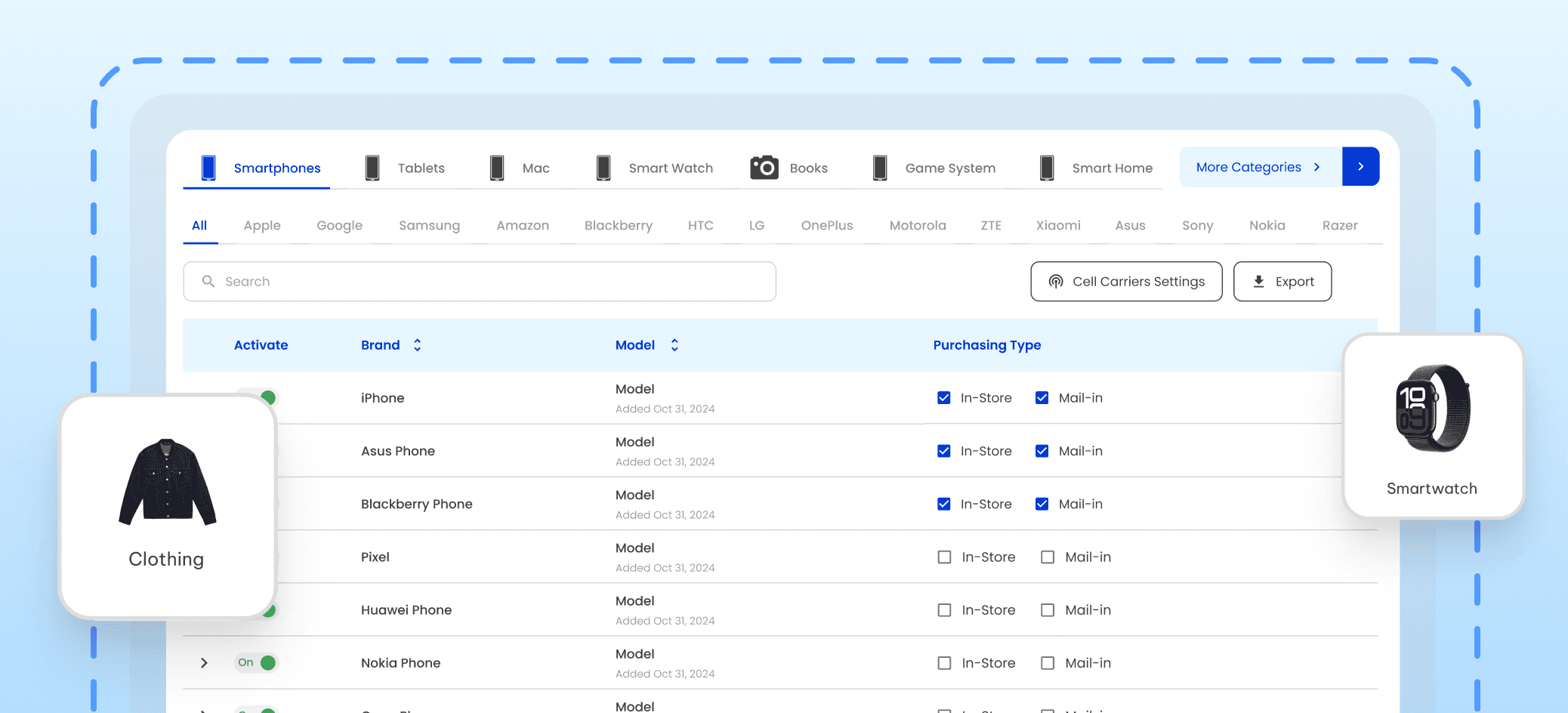Image resolution: width=1568 pixels, height=713 pixels.
Task: Click the search magnifier icon
Action: pos(208,281)
